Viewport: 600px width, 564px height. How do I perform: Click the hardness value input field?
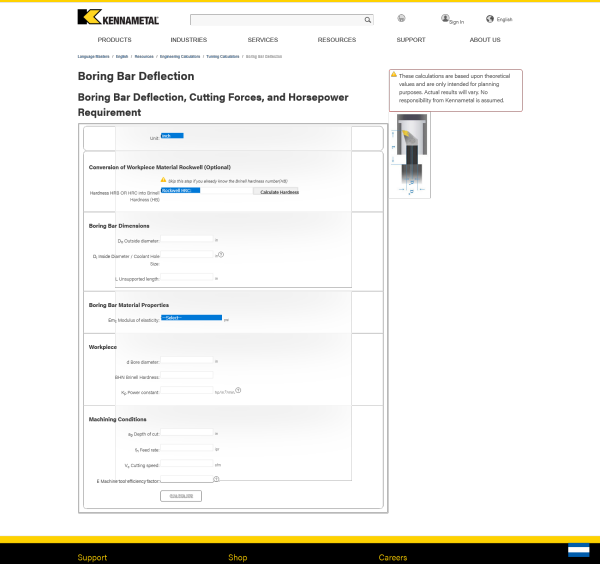point(226,190)
